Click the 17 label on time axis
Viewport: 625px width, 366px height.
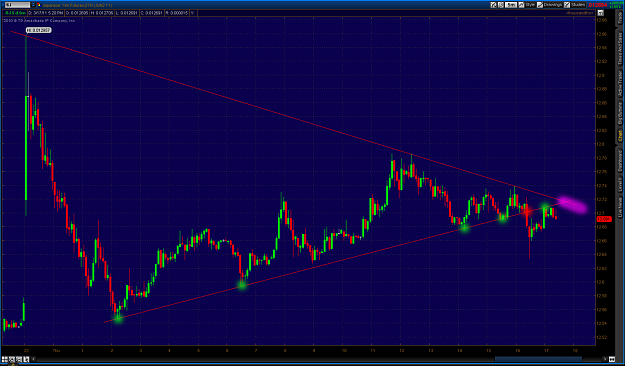[546, 350]
